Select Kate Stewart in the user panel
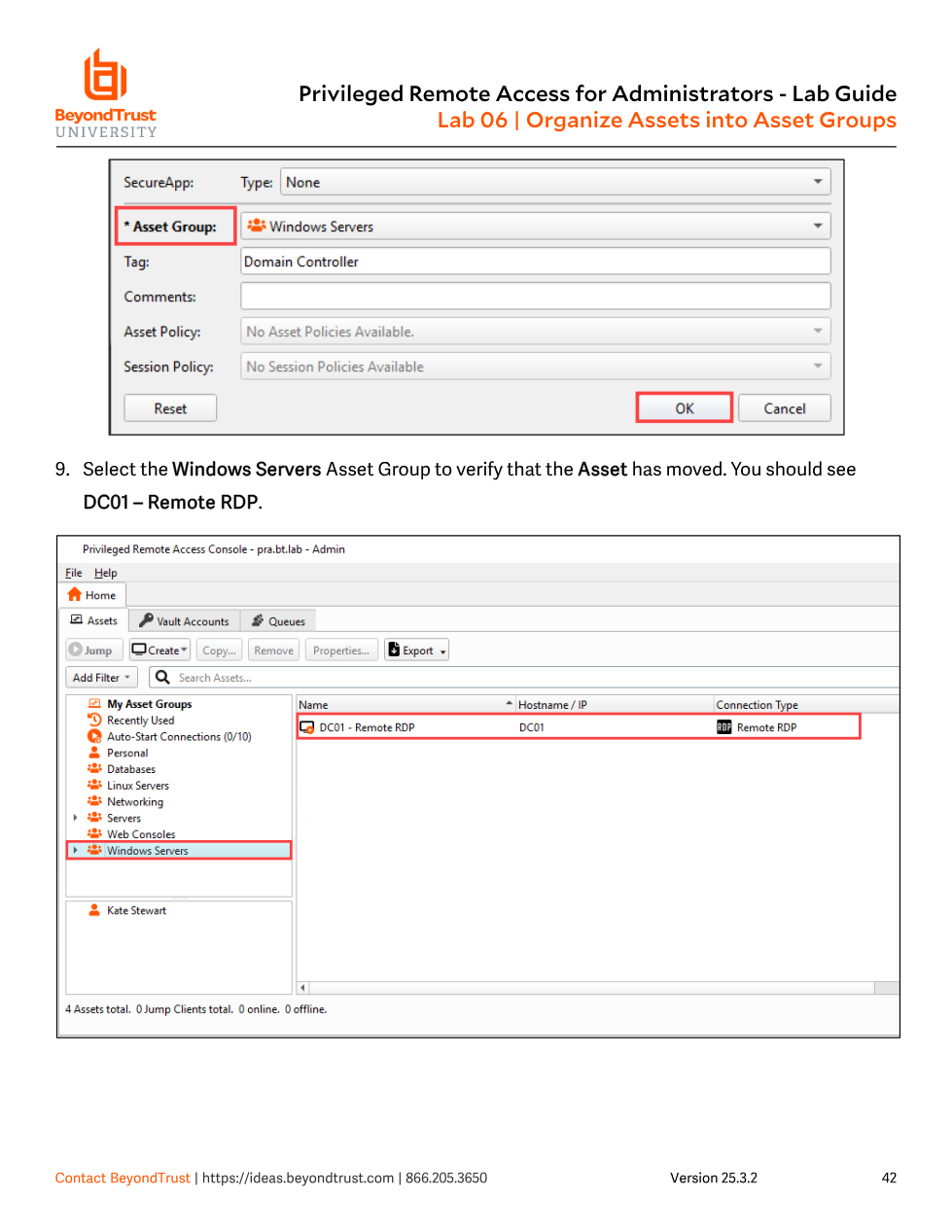The width and height of the screenshot is (952, 1232). pyautogui.click(x=136, y=911)
